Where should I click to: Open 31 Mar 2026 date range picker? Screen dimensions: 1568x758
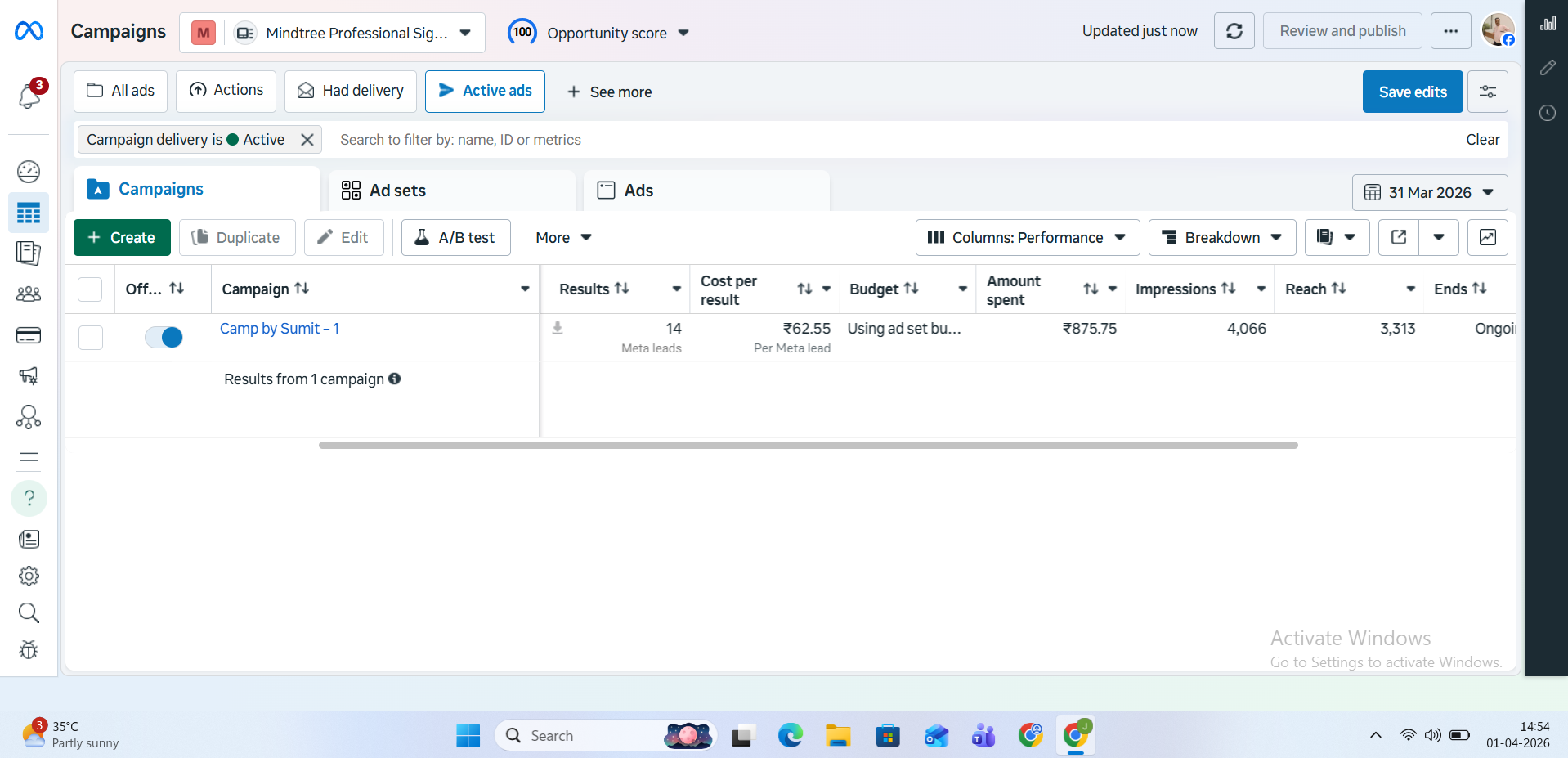(x=1430, y=193)
